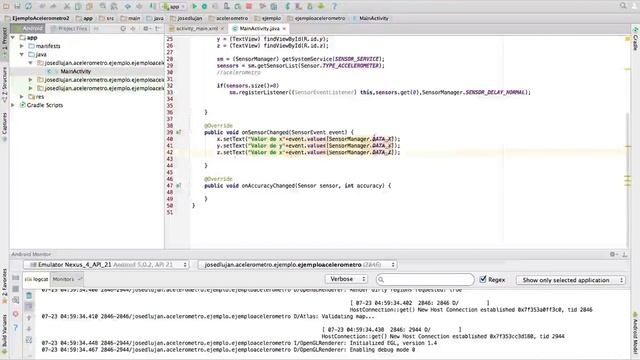
Task: Select the MainActivity.java tab
Action: 259,29
